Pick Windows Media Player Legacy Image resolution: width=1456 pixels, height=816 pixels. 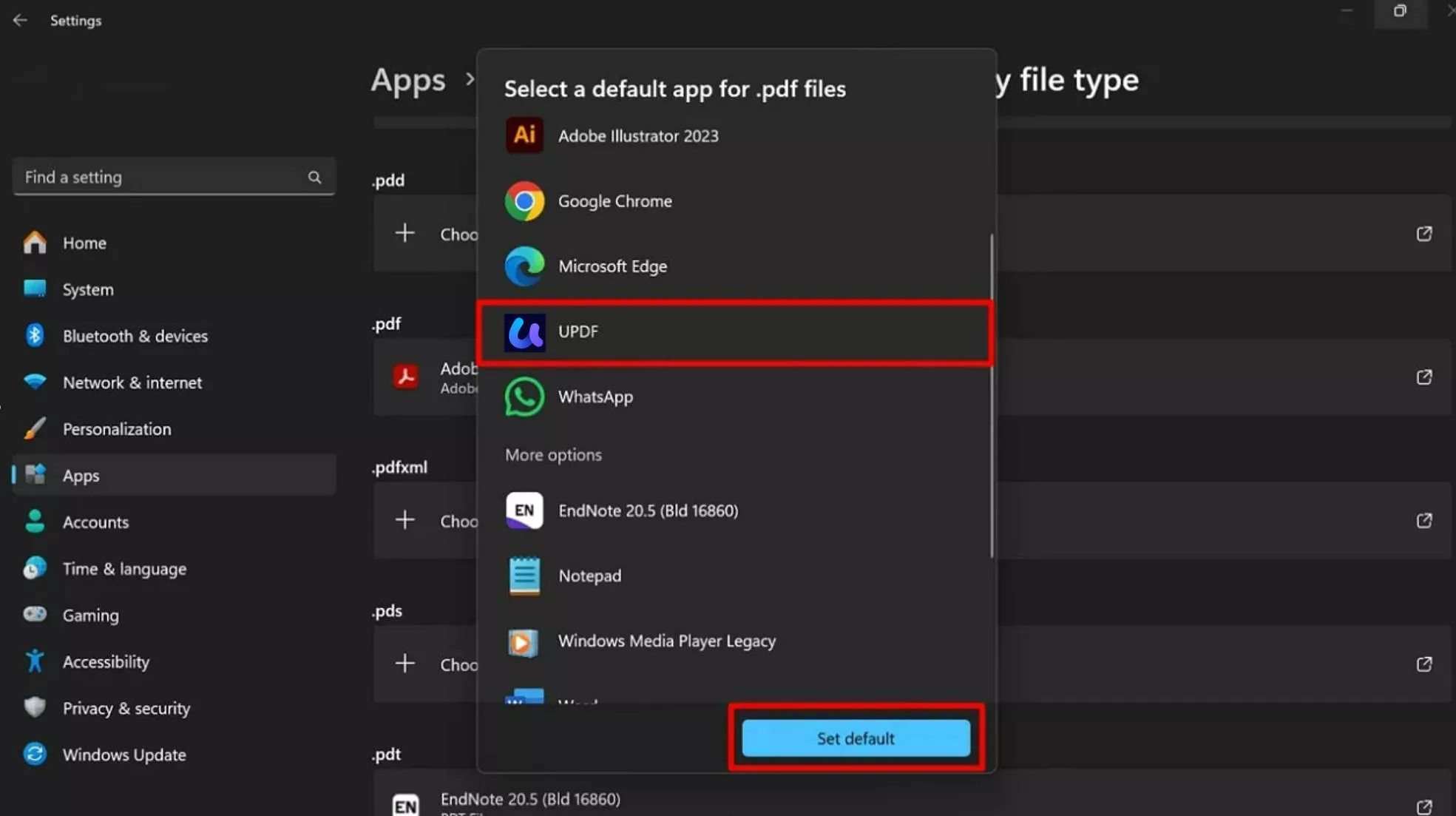(666, 641)
